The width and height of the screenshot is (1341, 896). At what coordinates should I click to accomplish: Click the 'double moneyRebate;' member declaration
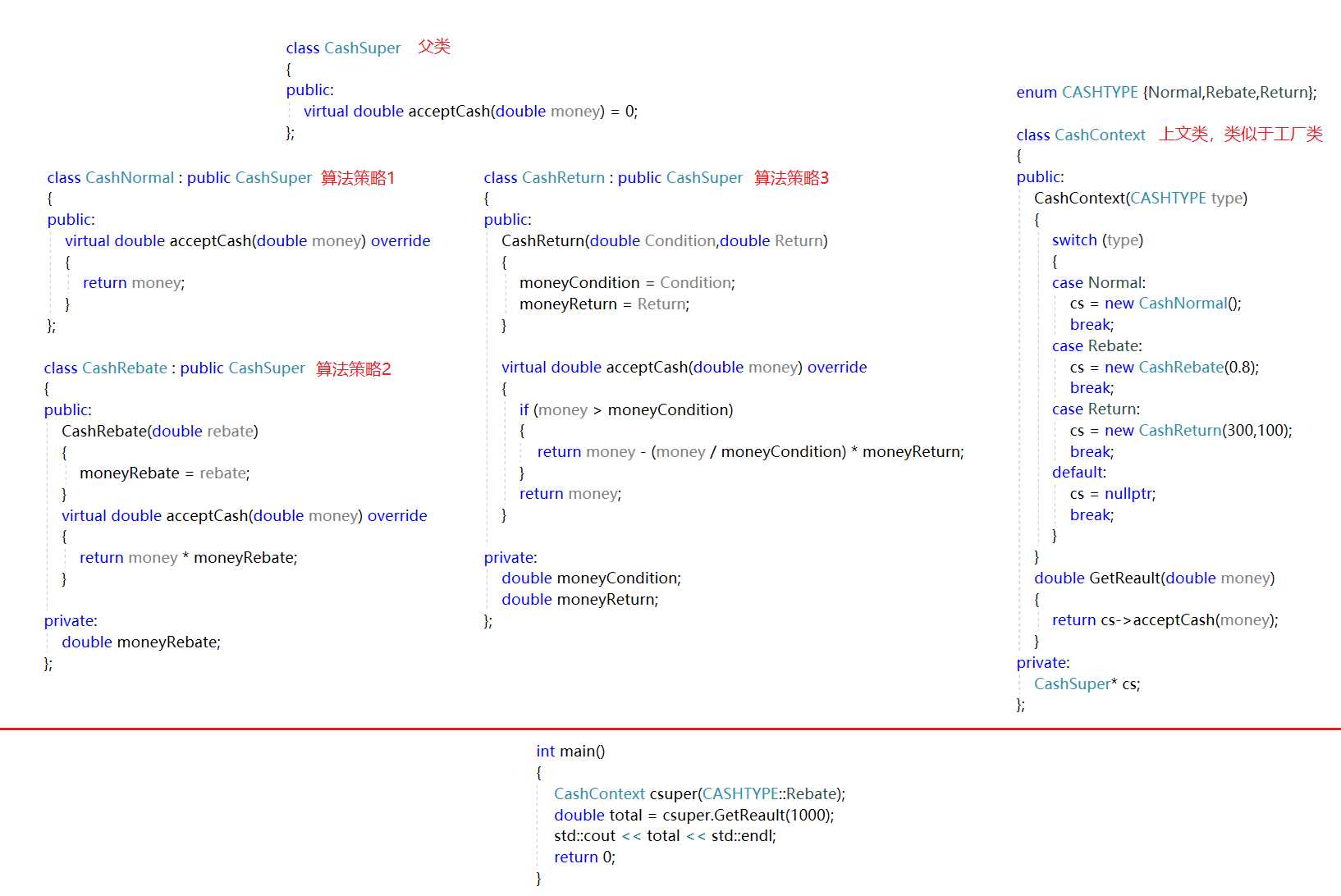point(141,642)
